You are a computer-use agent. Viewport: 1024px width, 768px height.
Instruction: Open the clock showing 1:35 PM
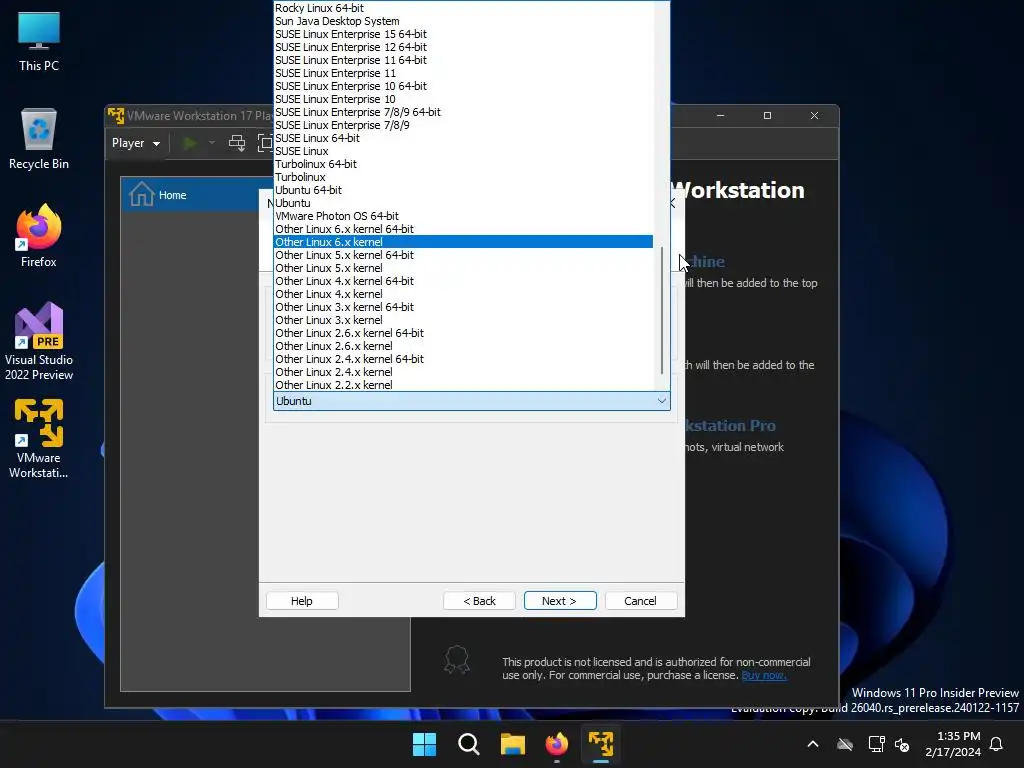[953, 744]
